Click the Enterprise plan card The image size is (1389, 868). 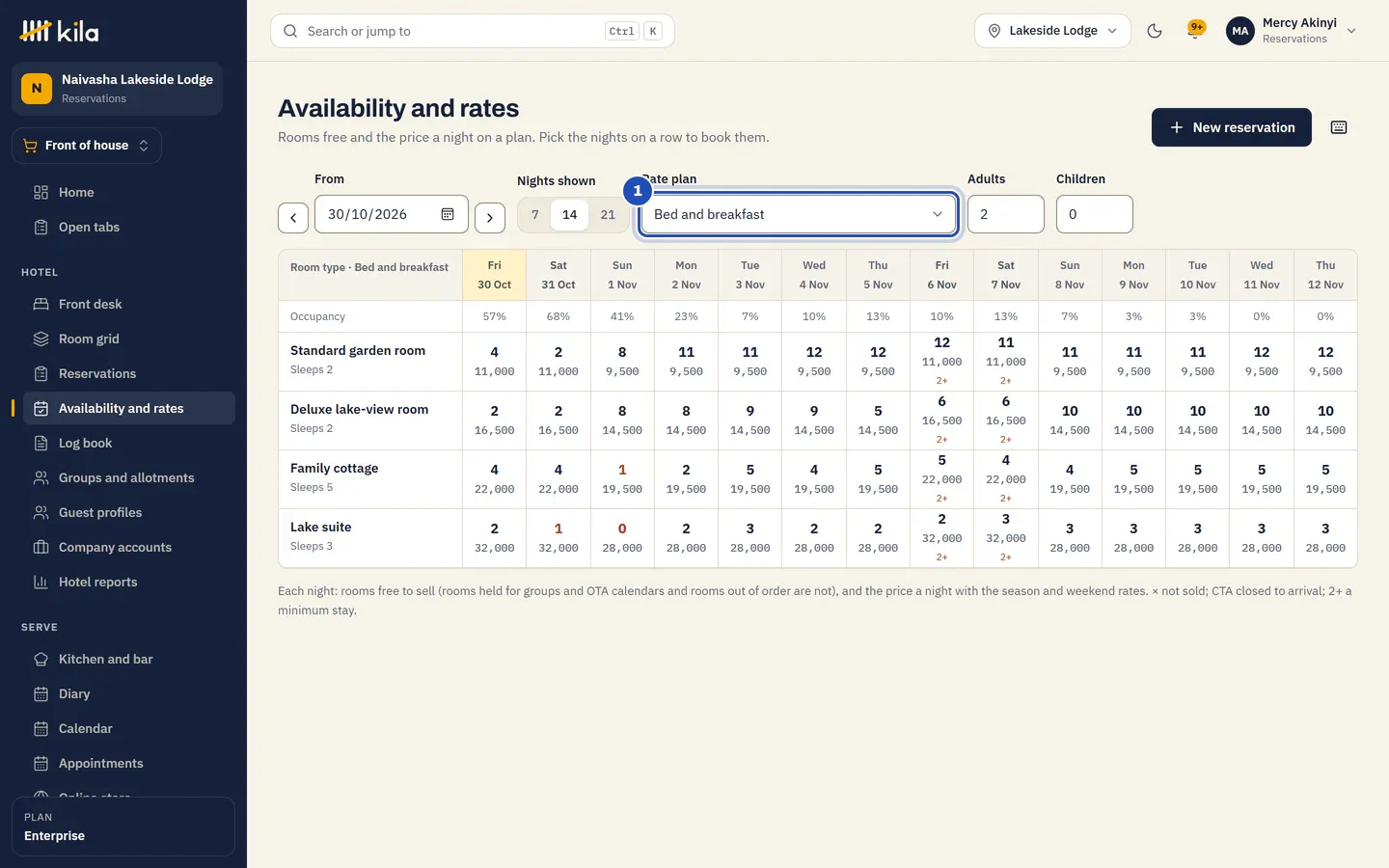(x=123, y=827)
